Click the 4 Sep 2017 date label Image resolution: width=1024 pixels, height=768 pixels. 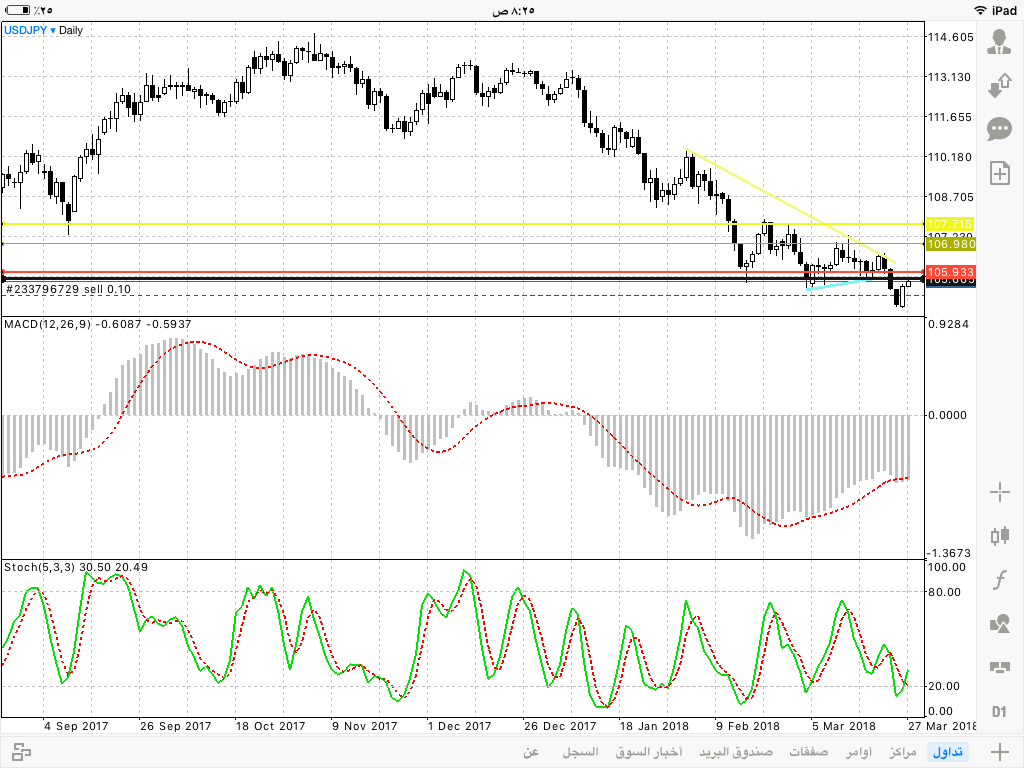point(76,726)
